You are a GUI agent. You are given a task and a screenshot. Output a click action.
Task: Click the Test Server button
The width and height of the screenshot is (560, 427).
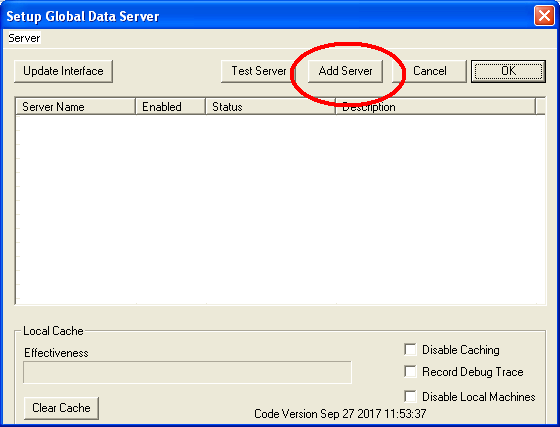pyautogui.click(x=259, y=71)
